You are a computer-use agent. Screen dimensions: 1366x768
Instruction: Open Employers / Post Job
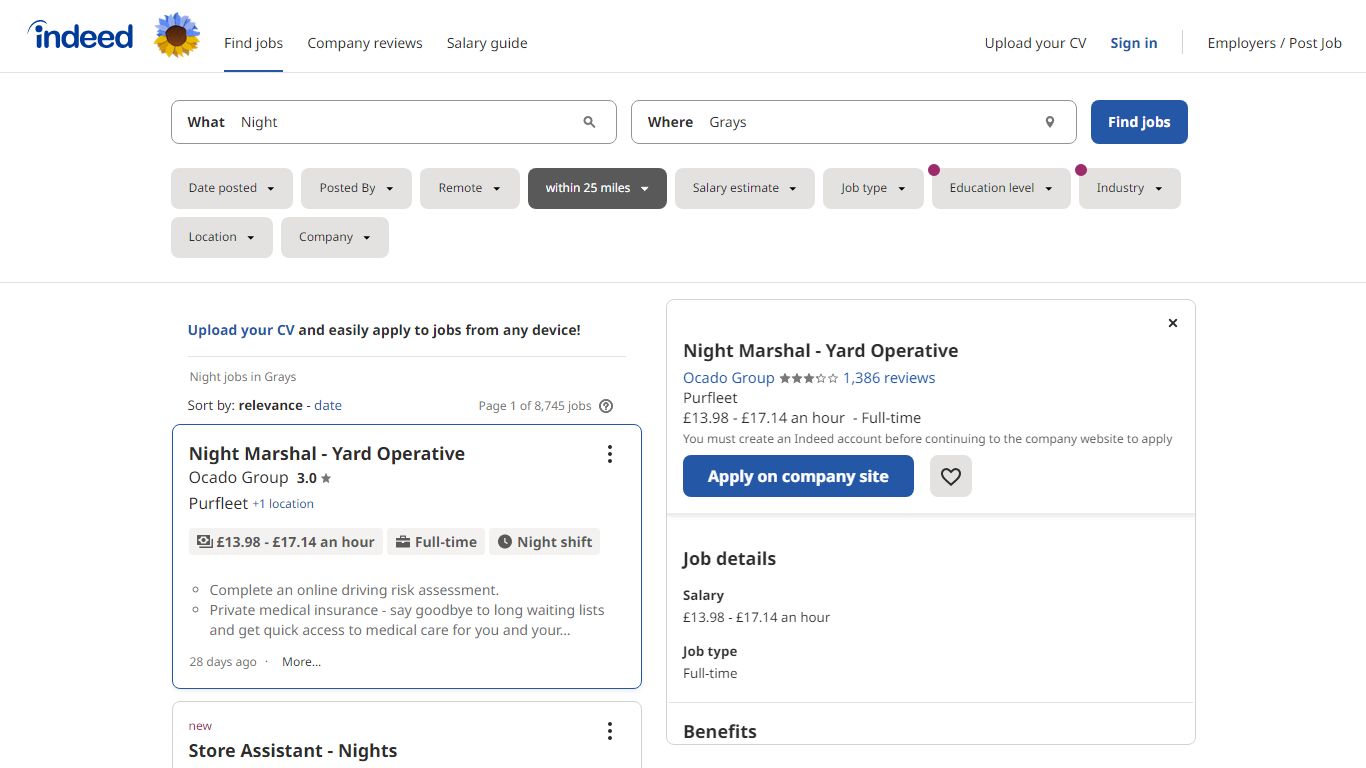[1274, 43]
